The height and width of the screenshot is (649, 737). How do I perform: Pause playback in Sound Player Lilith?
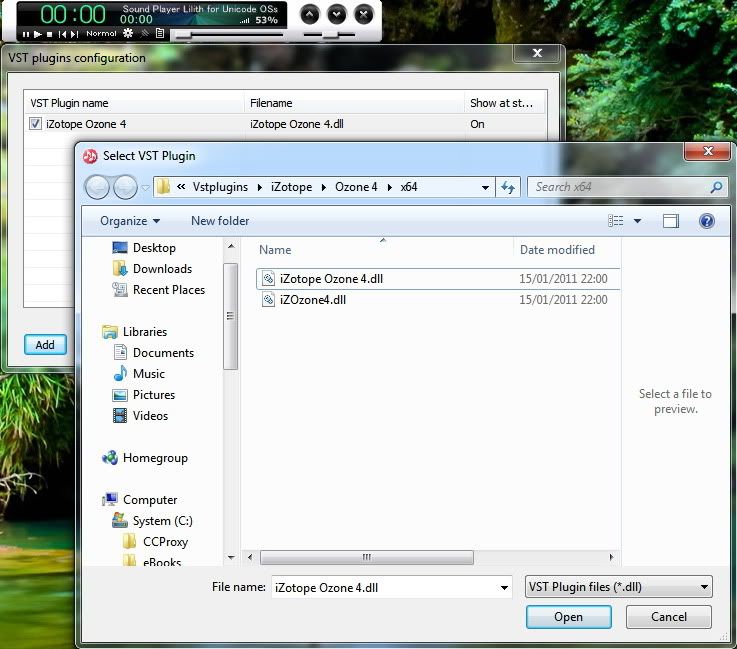[25, 34]
